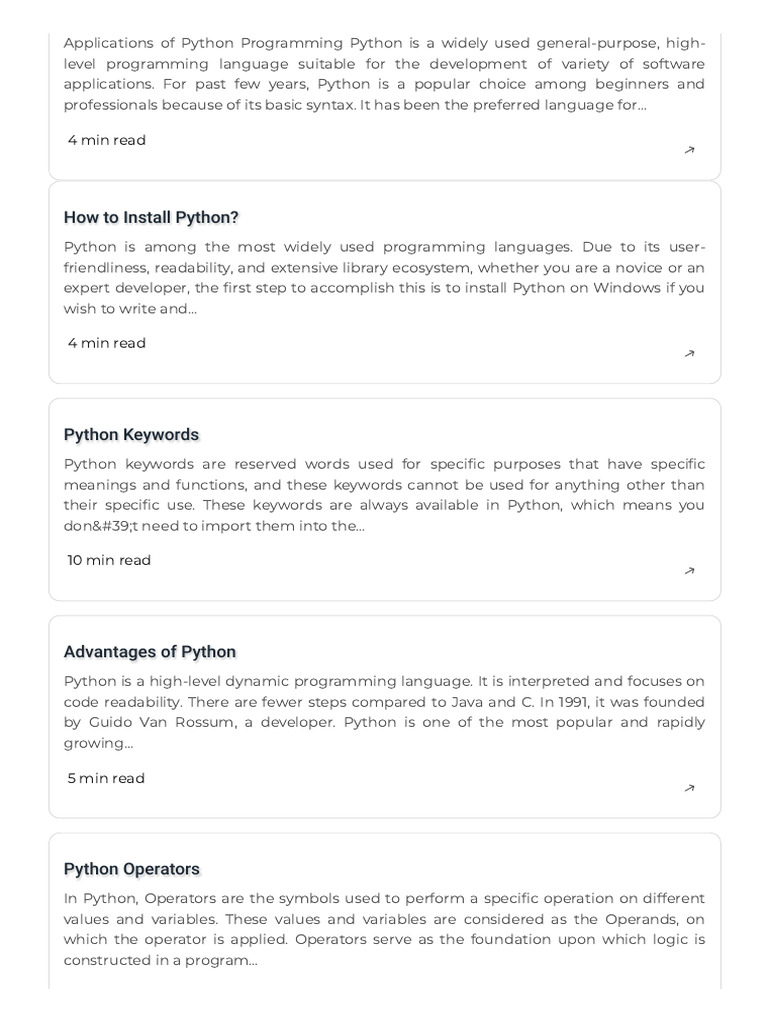Click "4 min read" under the Applications excerpt
This screenshot has width=768, height=1024.
click(x=107, y=140)
